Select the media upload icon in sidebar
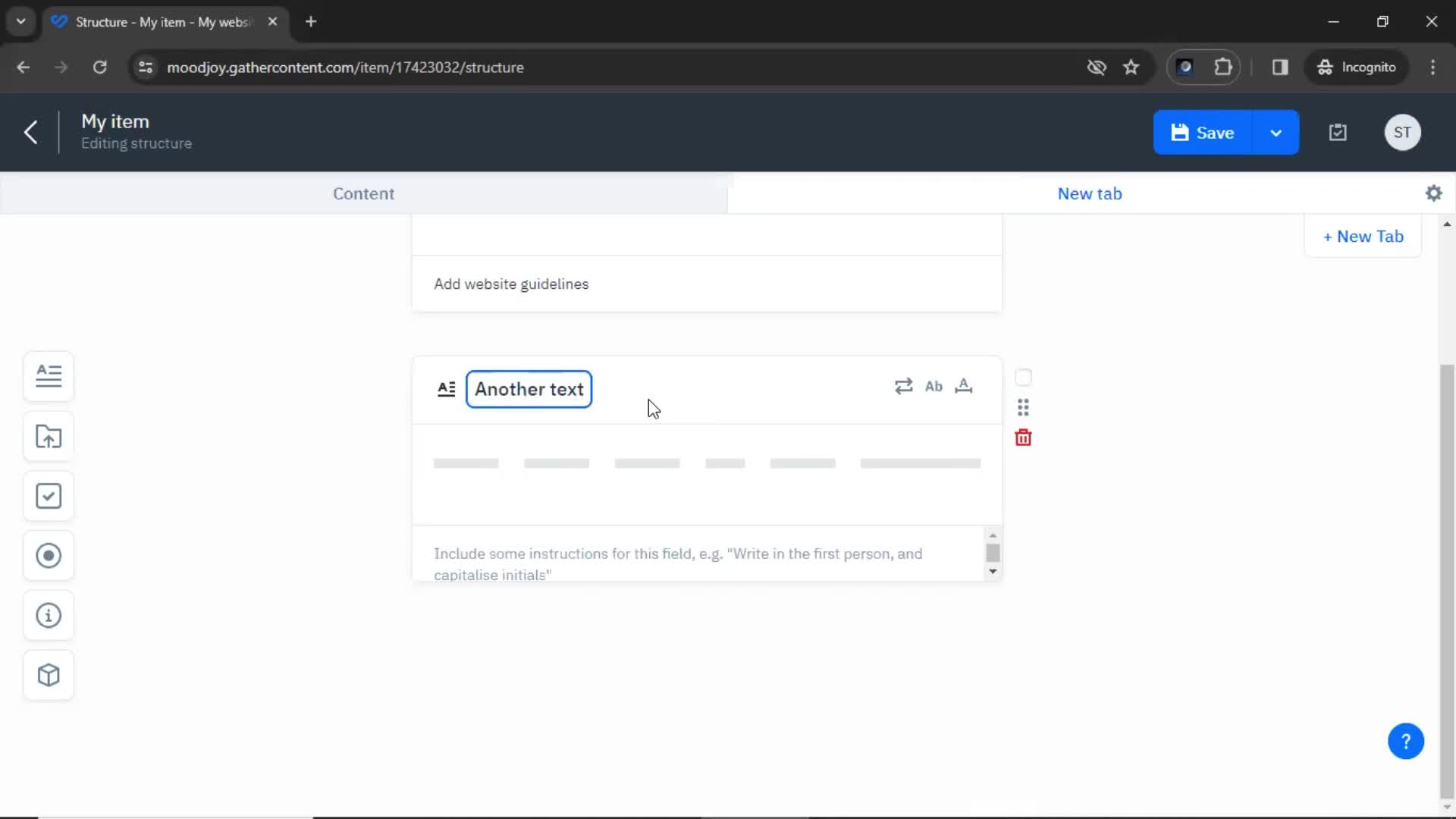This screenshot has height=819, width=1456. pos(48,435)
